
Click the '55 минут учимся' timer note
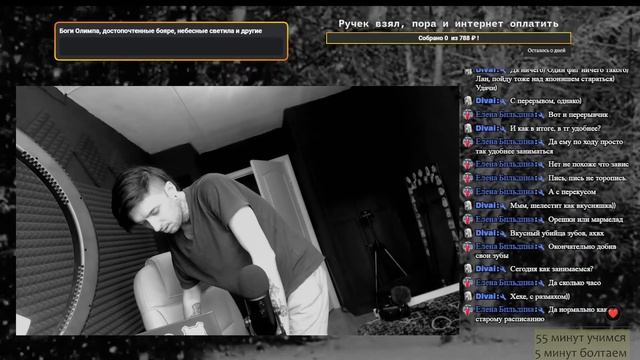tap(580, 338)
